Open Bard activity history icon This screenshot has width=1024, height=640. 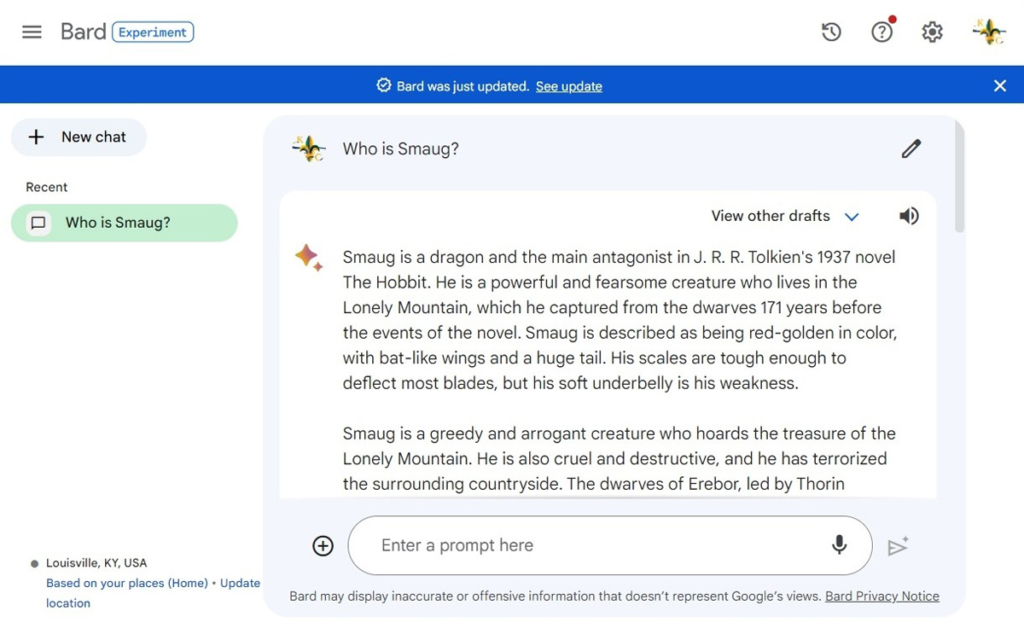click(831, 32)
